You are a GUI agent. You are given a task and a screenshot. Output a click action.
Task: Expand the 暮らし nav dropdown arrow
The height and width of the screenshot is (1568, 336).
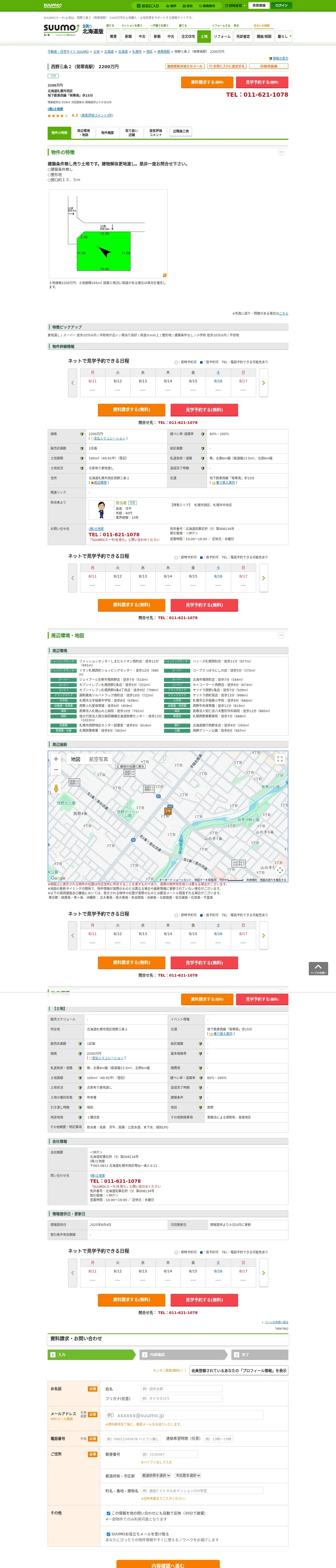coord(290,36)
